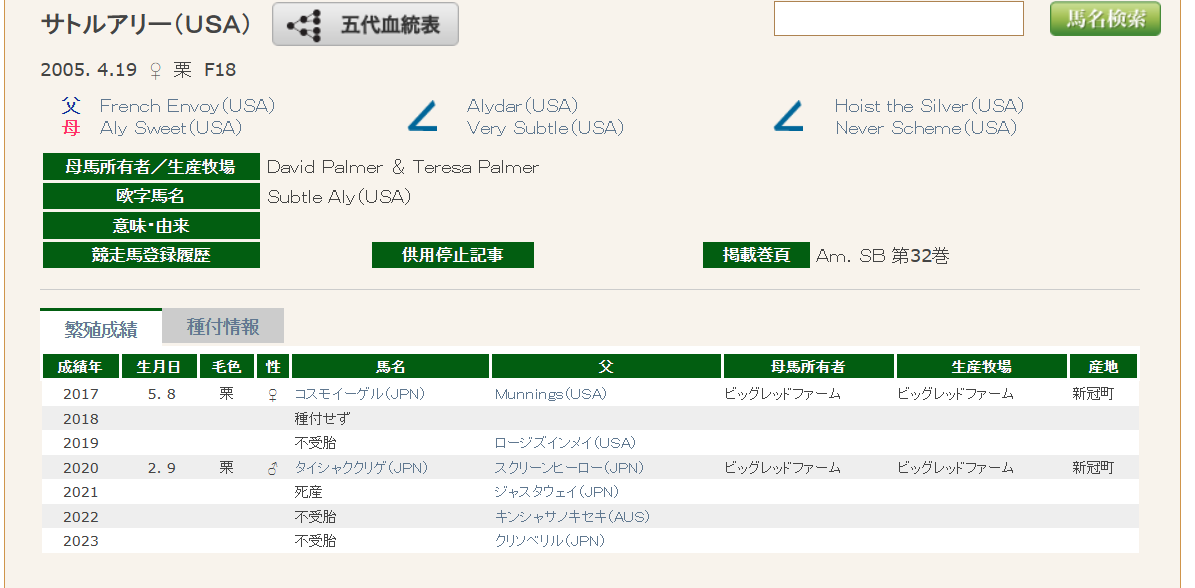Select the 2018 year cell

(x=81, y=419)
